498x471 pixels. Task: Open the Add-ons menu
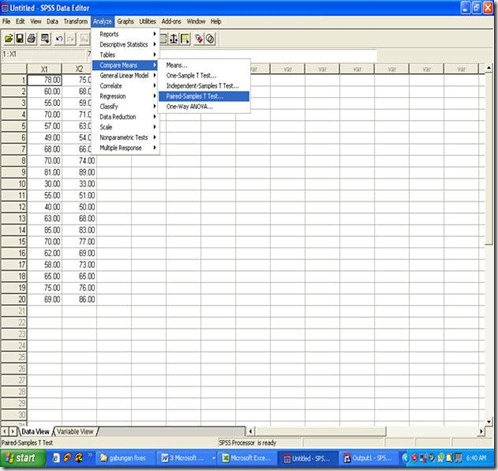(x=171, y=22)
